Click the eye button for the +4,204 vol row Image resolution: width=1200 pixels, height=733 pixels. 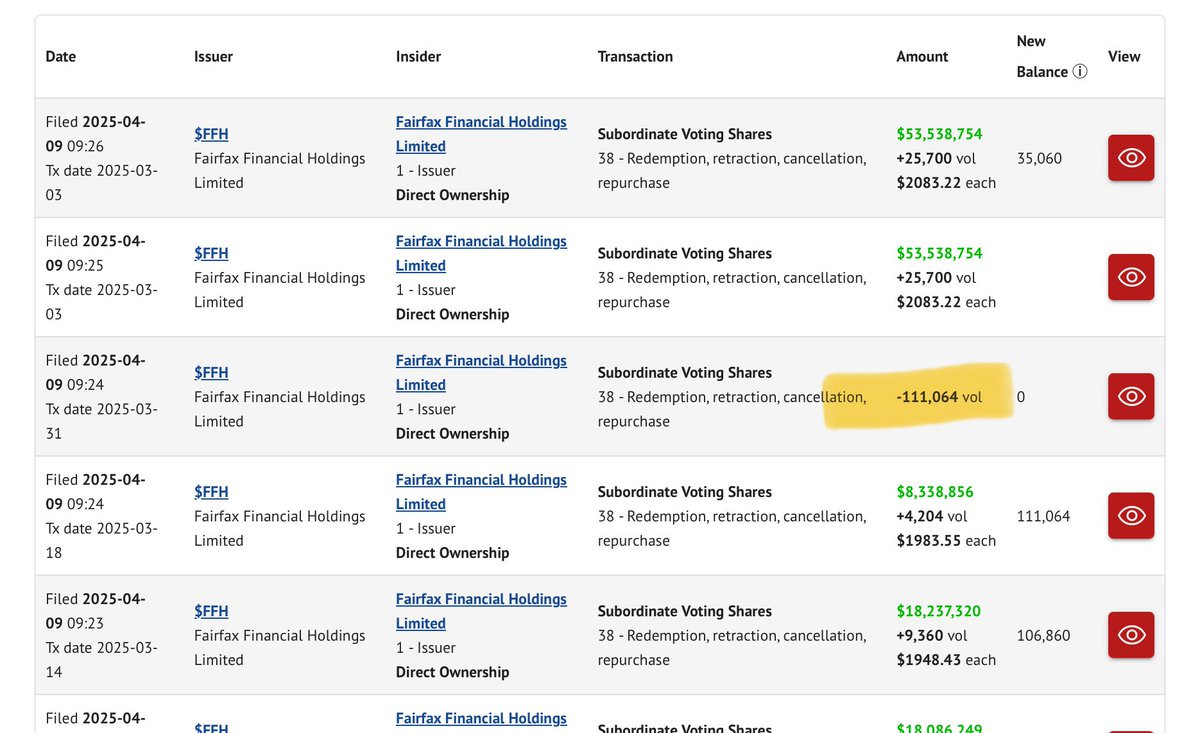coord(1131,516)
